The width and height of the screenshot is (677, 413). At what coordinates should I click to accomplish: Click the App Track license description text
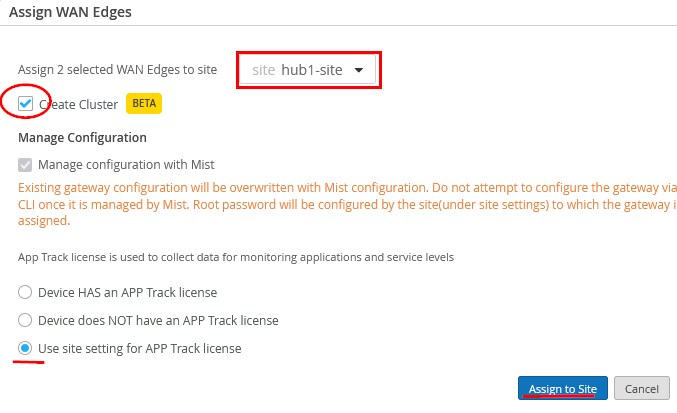tap(236, 257)
